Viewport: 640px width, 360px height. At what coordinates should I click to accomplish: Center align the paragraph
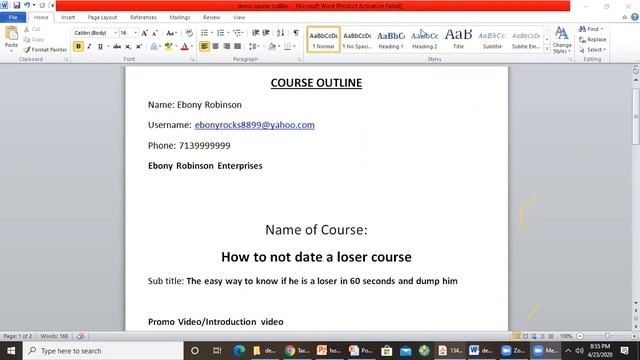point(216,47)
